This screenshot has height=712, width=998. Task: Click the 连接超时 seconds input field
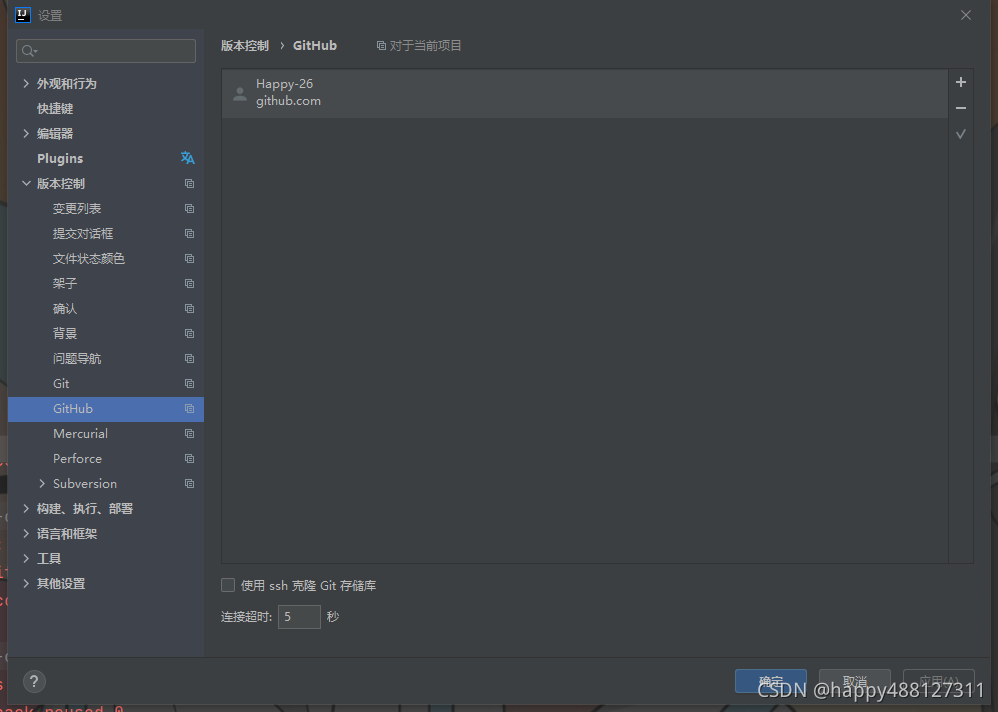point(299,617)
